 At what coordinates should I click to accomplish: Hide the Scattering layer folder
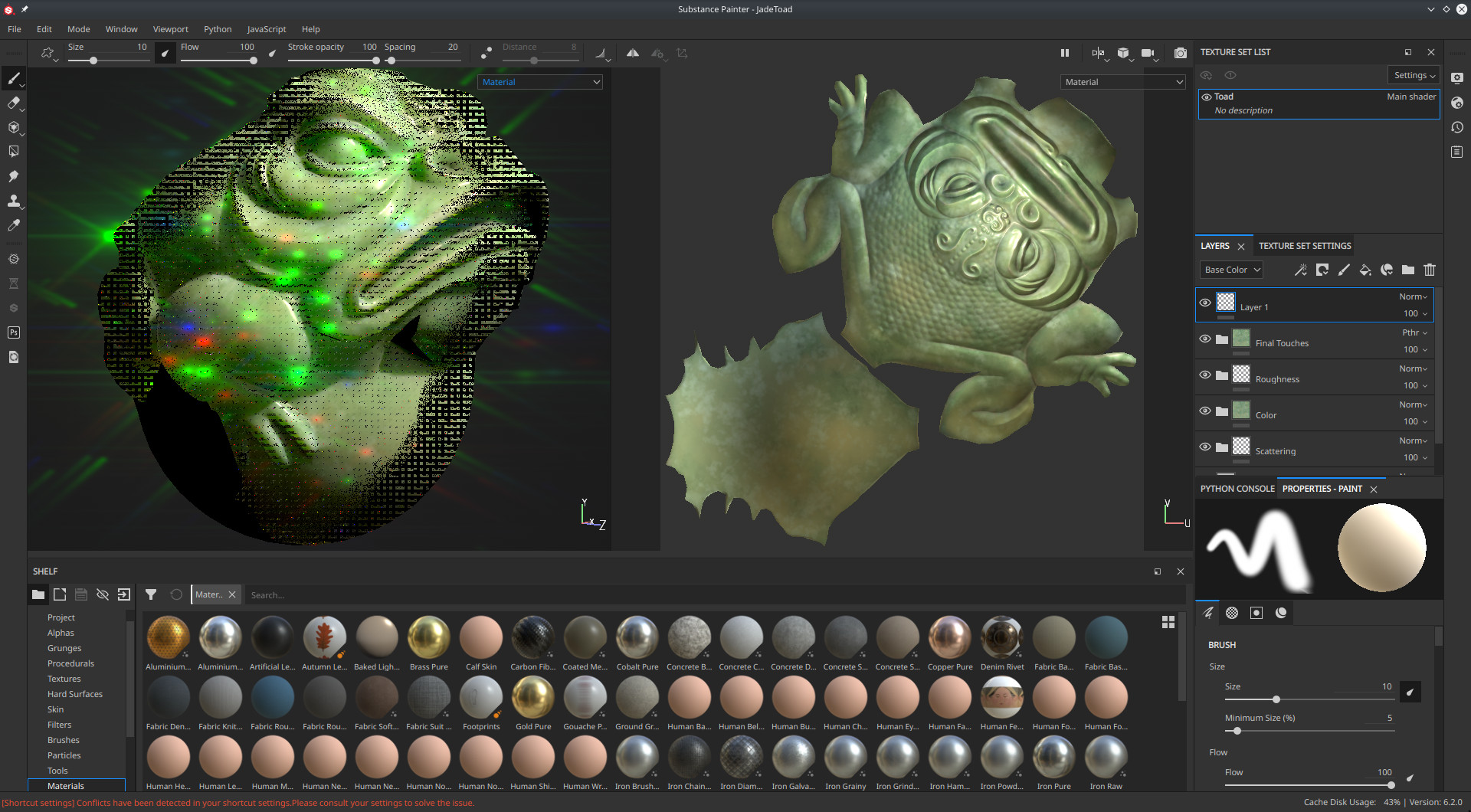tap(1205, 447)
